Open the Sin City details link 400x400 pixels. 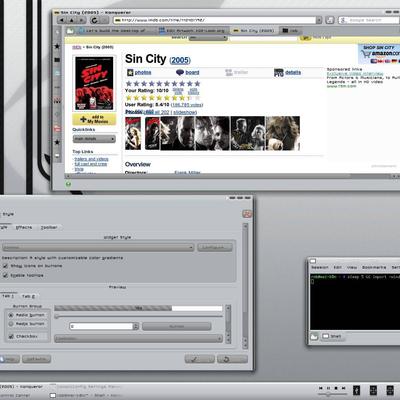(x=293, y=72)
